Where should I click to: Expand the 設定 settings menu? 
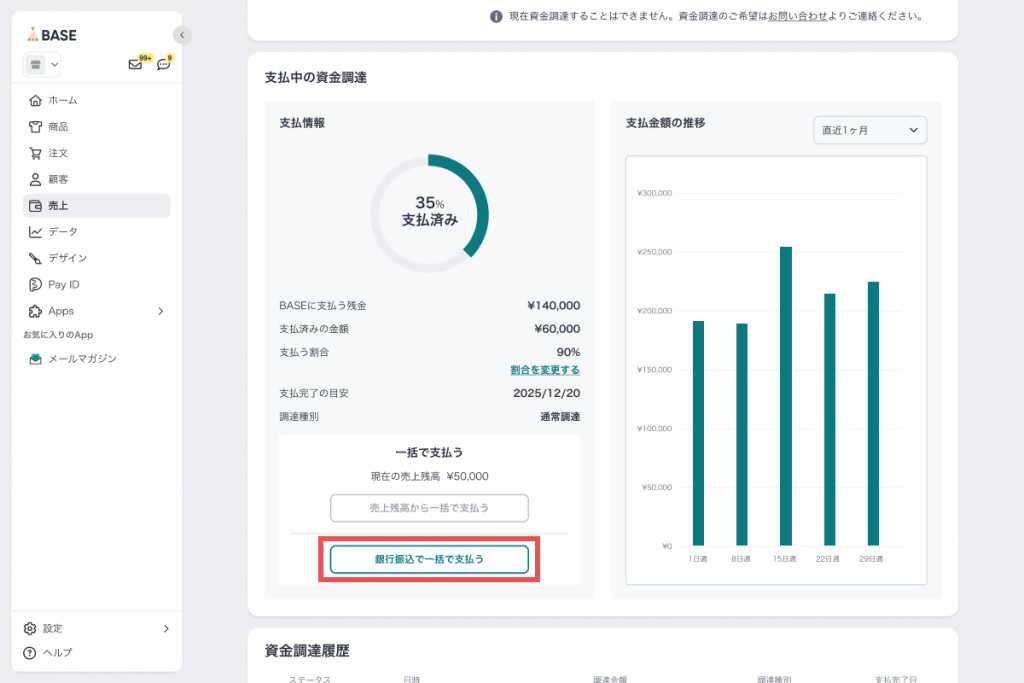point(165,628)
